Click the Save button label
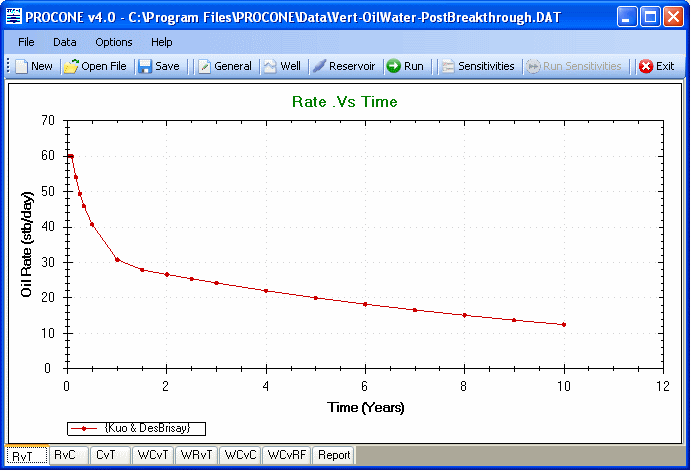Image resolution: width=691 pixels, height=471 pixels. [167, 67]
